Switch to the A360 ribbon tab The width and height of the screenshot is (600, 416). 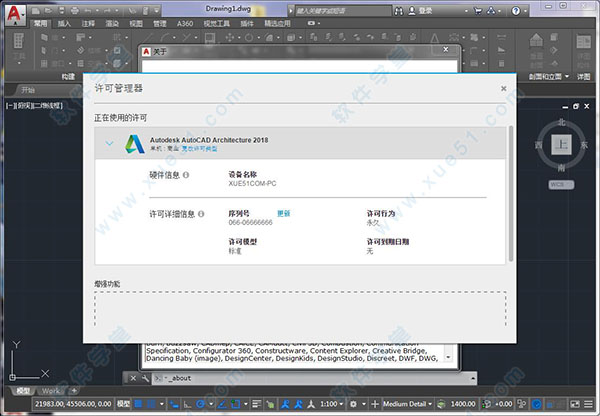click(x=185, y=24)
